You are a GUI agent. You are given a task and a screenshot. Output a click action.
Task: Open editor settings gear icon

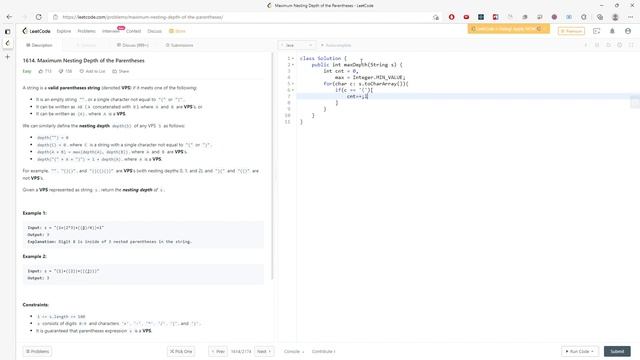[620, 45]
